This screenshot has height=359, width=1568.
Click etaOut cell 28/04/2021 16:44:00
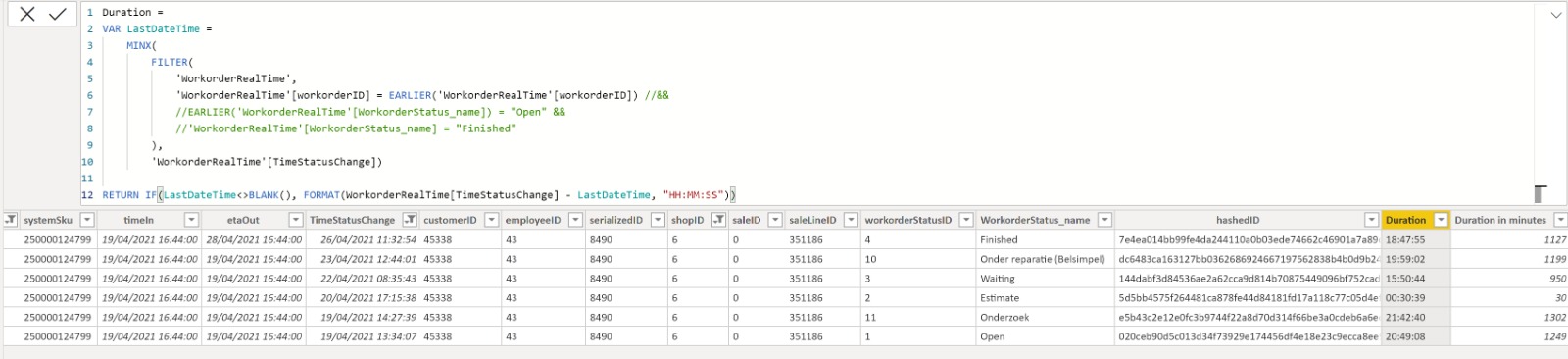254,239
